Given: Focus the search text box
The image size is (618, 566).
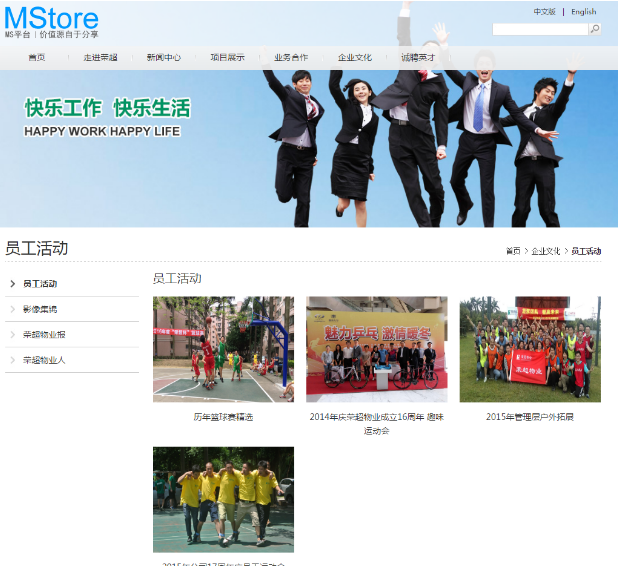Looking at the screenshot, I should (540, 29).
